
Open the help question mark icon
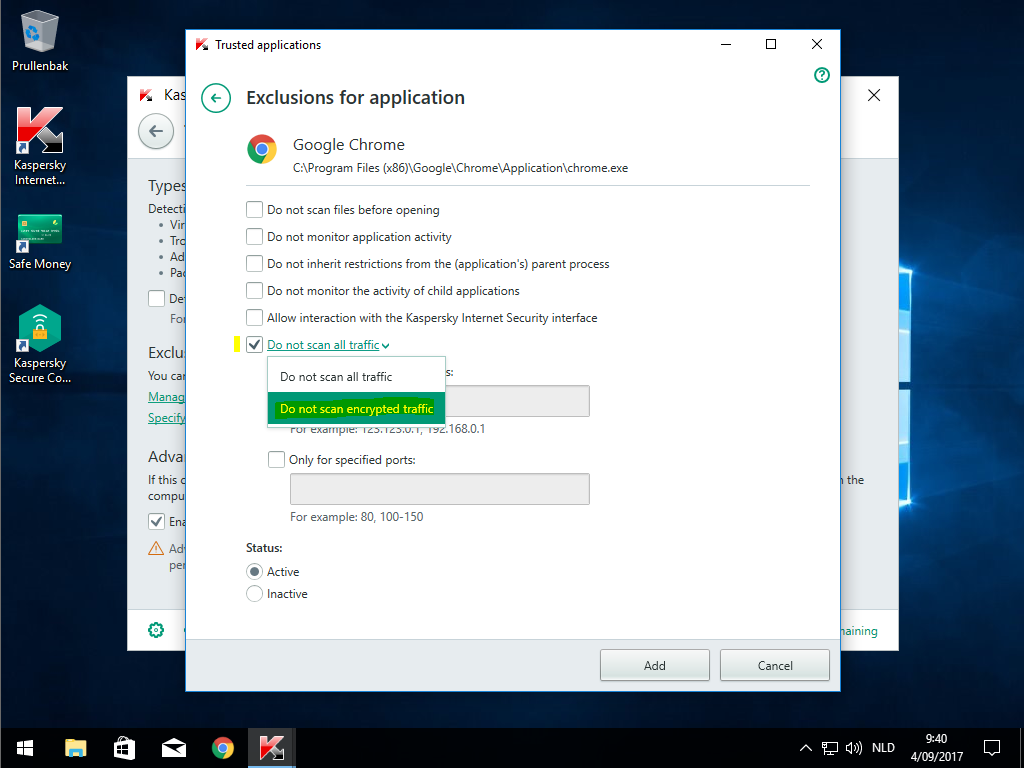point(822,75)
